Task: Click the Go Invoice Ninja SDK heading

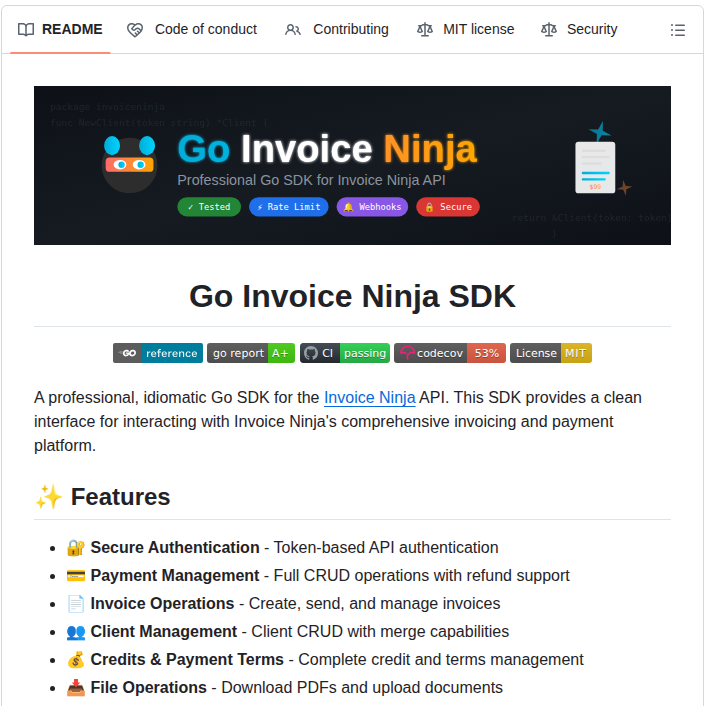Action: [352, 296]
